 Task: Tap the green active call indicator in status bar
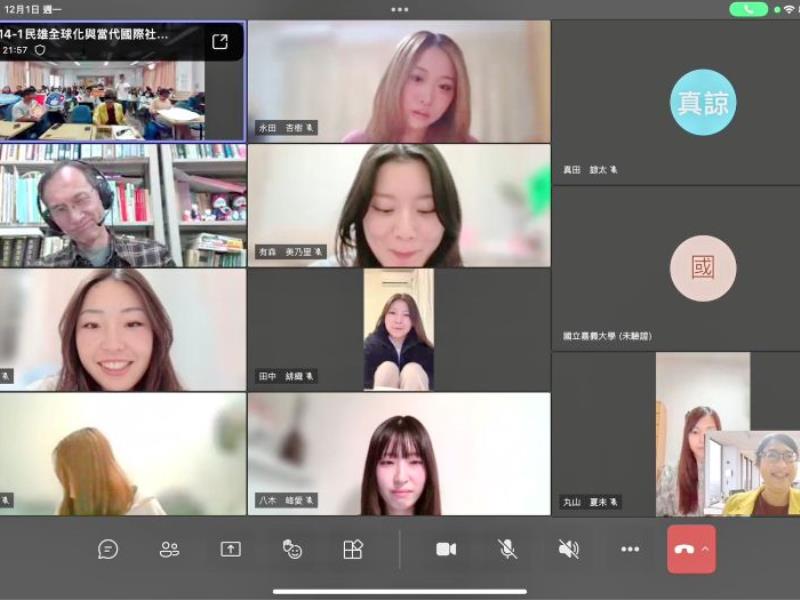tap(748, 9)
